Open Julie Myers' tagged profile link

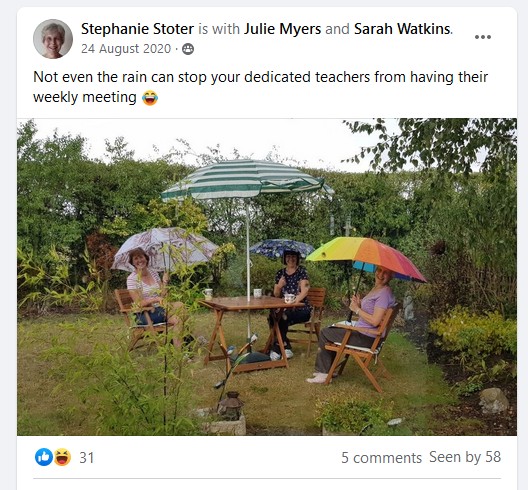[x=283, y=29]
